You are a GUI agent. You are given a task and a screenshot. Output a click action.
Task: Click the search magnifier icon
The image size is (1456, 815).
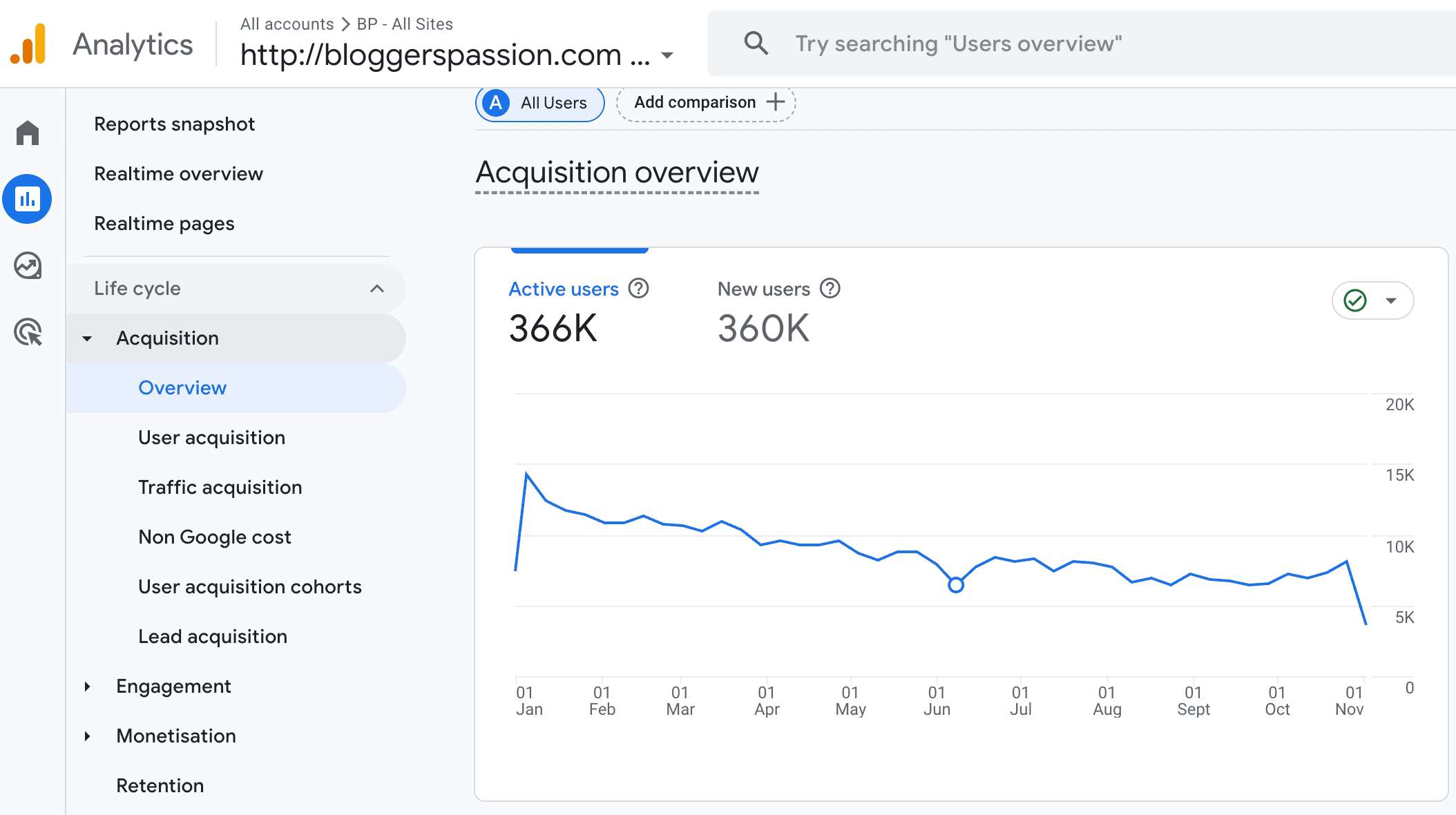(x=756, y=43)
